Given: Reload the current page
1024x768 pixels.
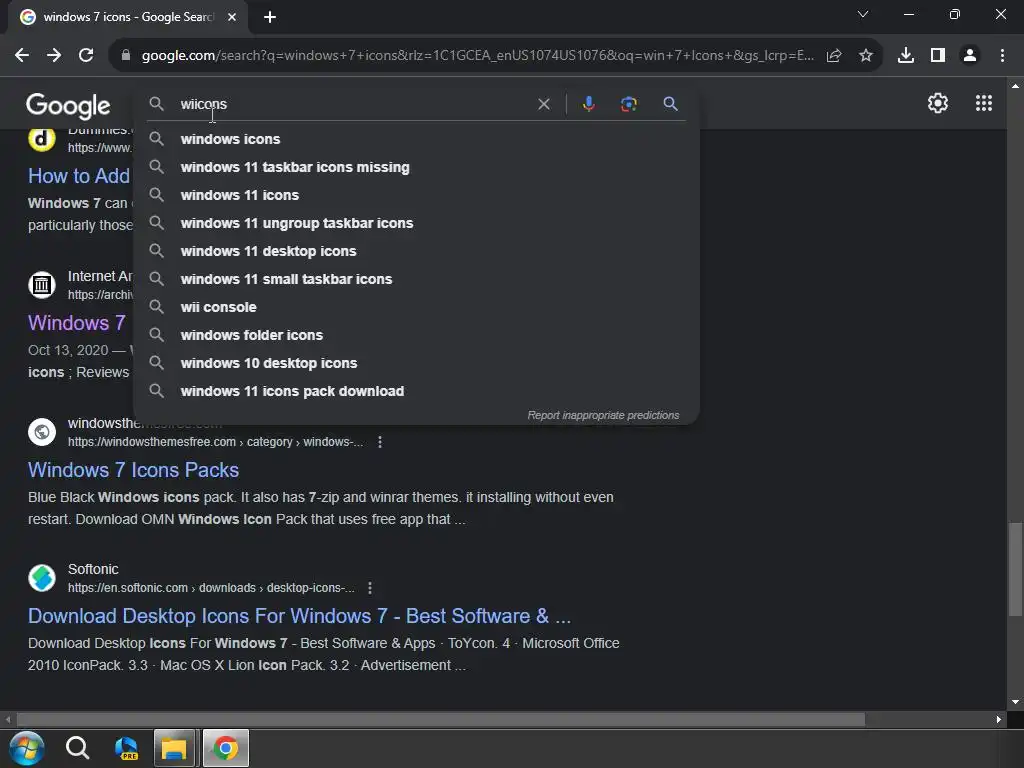Looking at the screenshot, I should point(86,56).
